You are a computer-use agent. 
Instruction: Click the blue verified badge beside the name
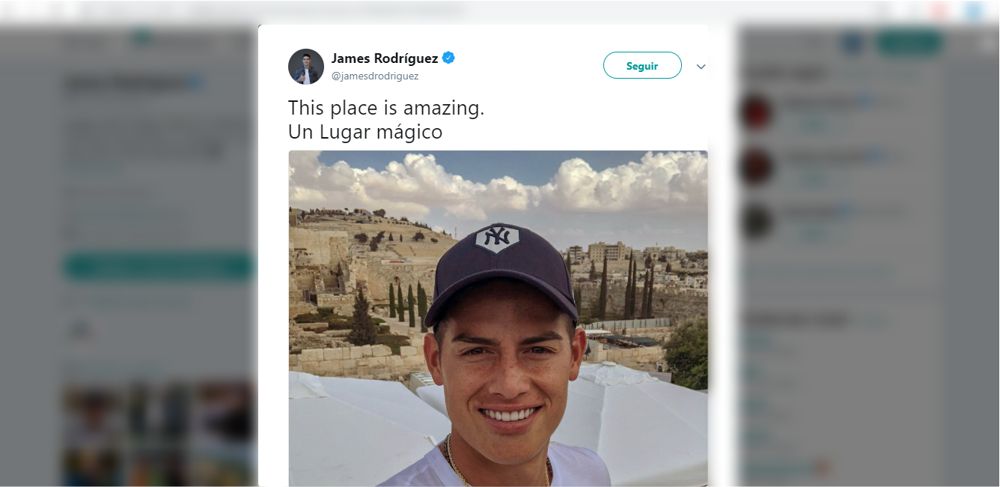coord(448,58)
